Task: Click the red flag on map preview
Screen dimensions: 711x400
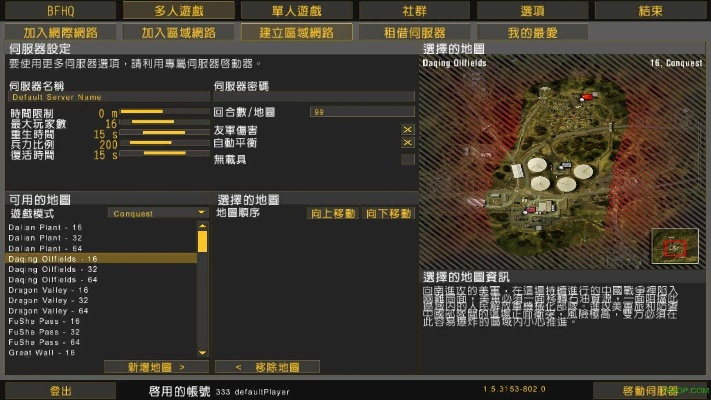Action: point(587,97)
